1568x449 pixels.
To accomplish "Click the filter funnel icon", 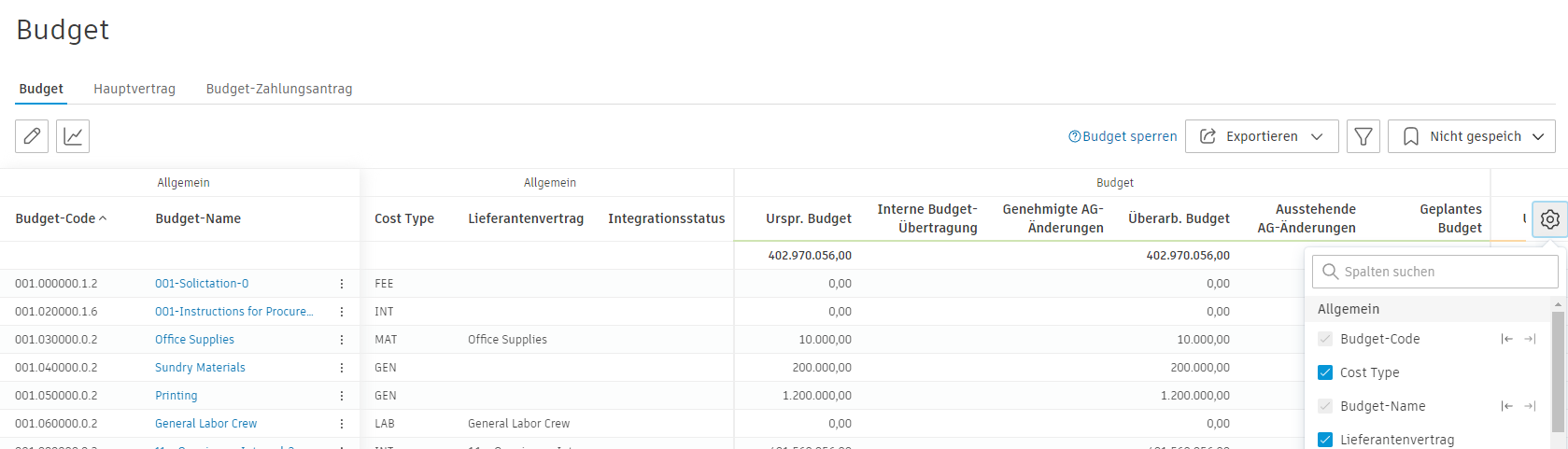I will 1363,136.
